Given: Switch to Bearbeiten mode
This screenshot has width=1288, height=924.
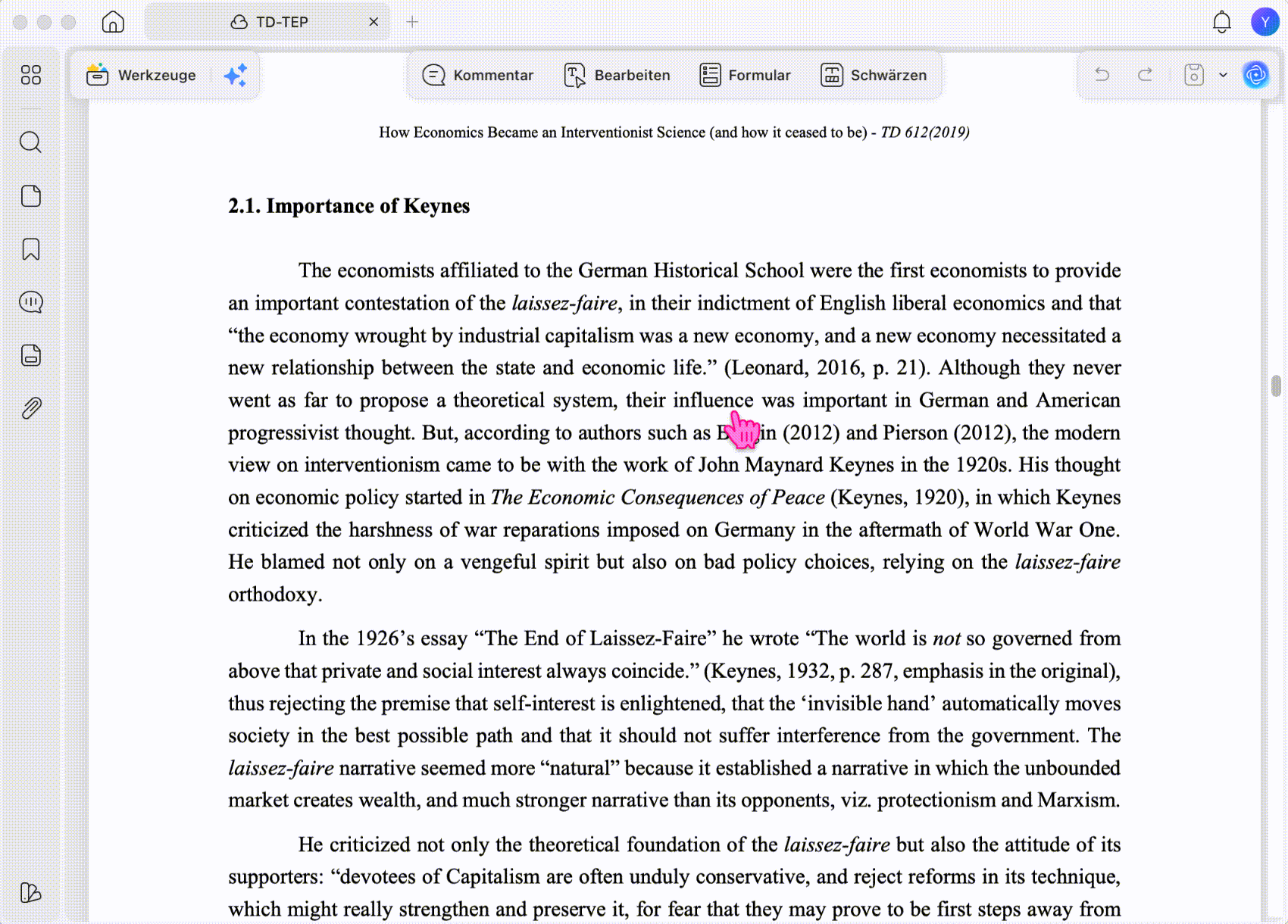Looking at the screenshot, I should click(x=617, y=75).
